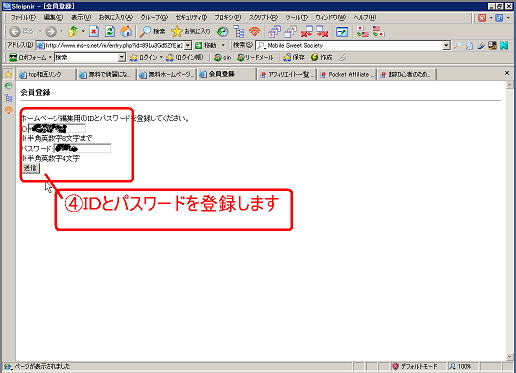
Task: Open the ファイル menu
Action: tap(23, 17)
